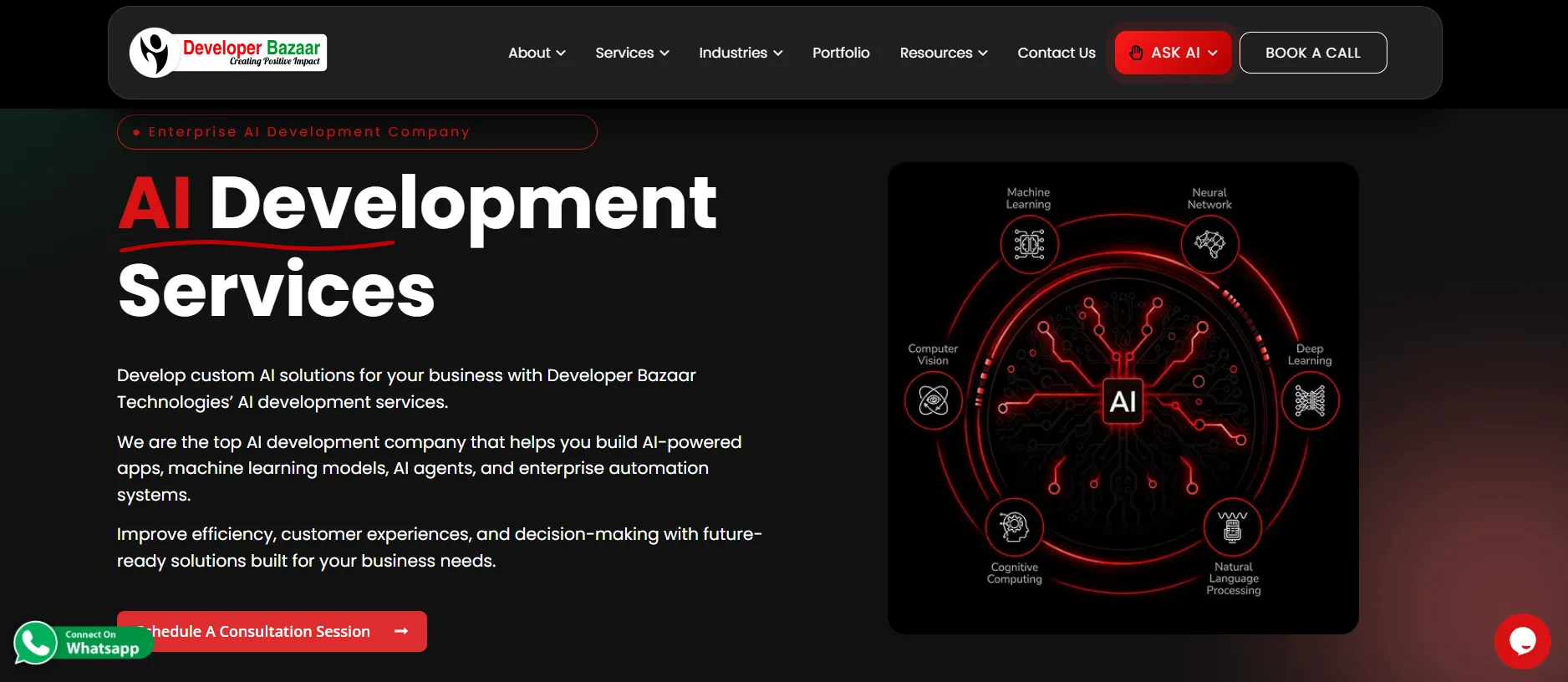Click the central AI chip graphic
This screenshot has height=682, width=1568.
tap(1123, 401)
